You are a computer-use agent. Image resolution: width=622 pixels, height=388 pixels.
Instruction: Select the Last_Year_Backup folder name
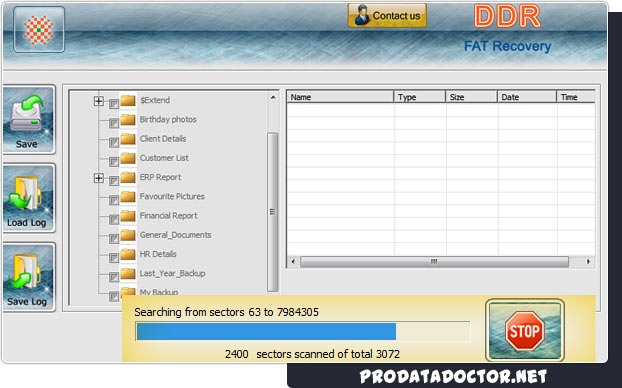172,273
